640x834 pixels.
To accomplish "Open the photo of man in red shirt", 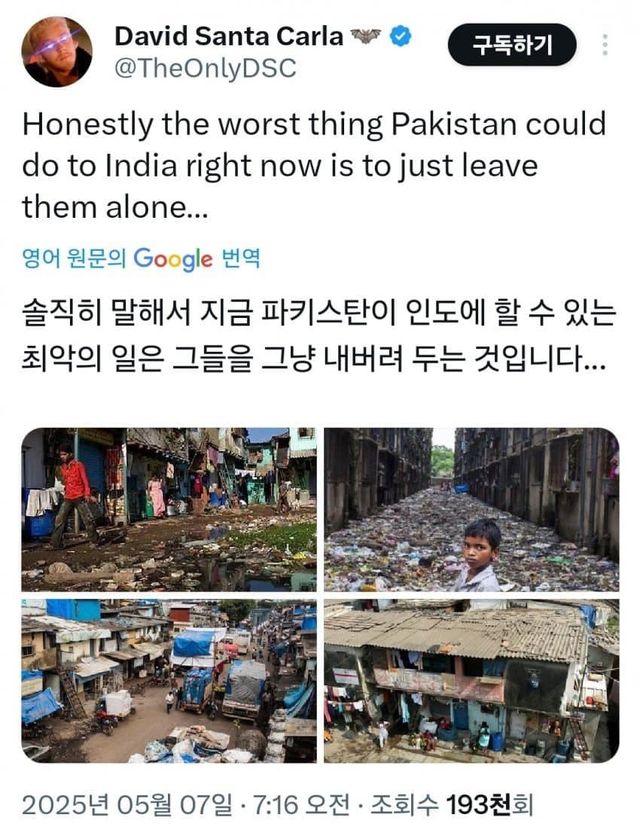I will (169, 510).
